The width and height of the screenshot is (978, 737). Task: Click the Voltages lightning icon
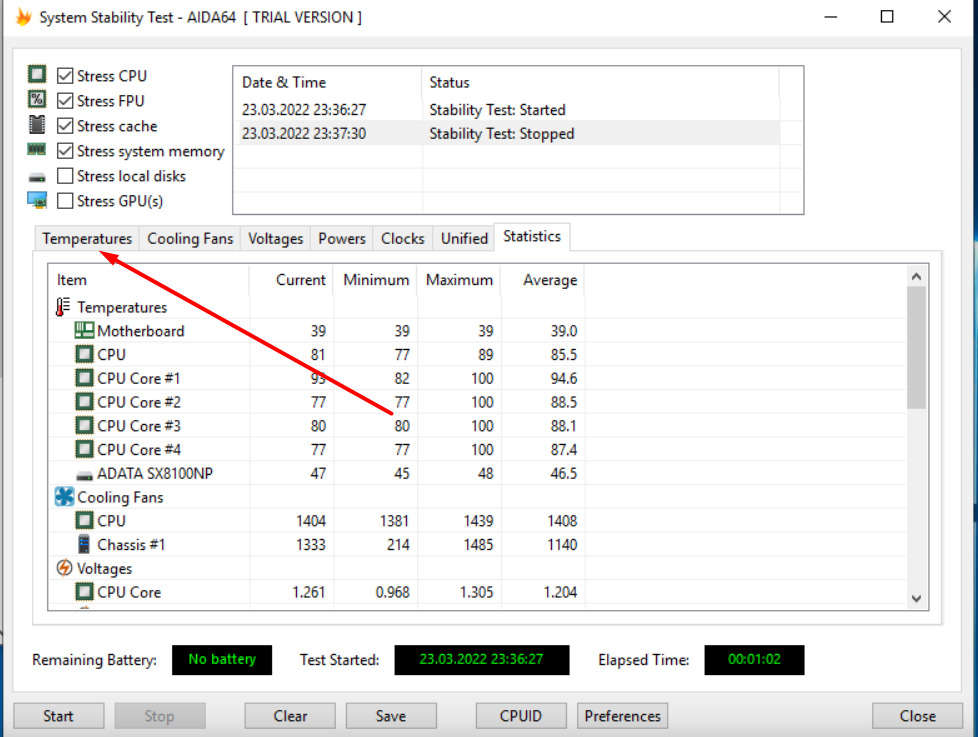(x=64, y=568)
